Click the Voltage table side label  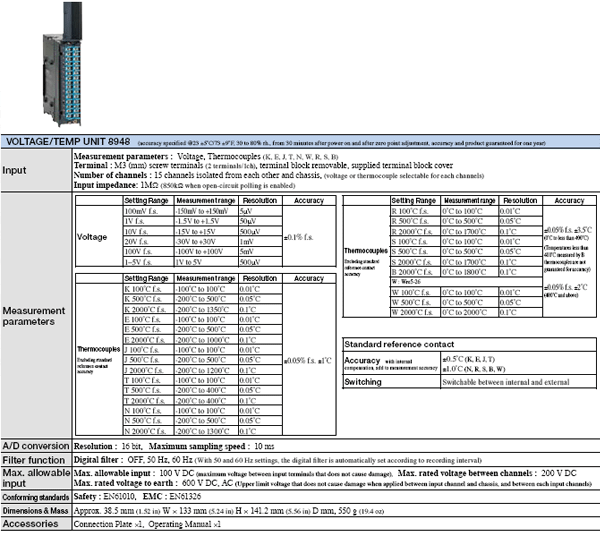pyautogui.click(x=92, y=238)
